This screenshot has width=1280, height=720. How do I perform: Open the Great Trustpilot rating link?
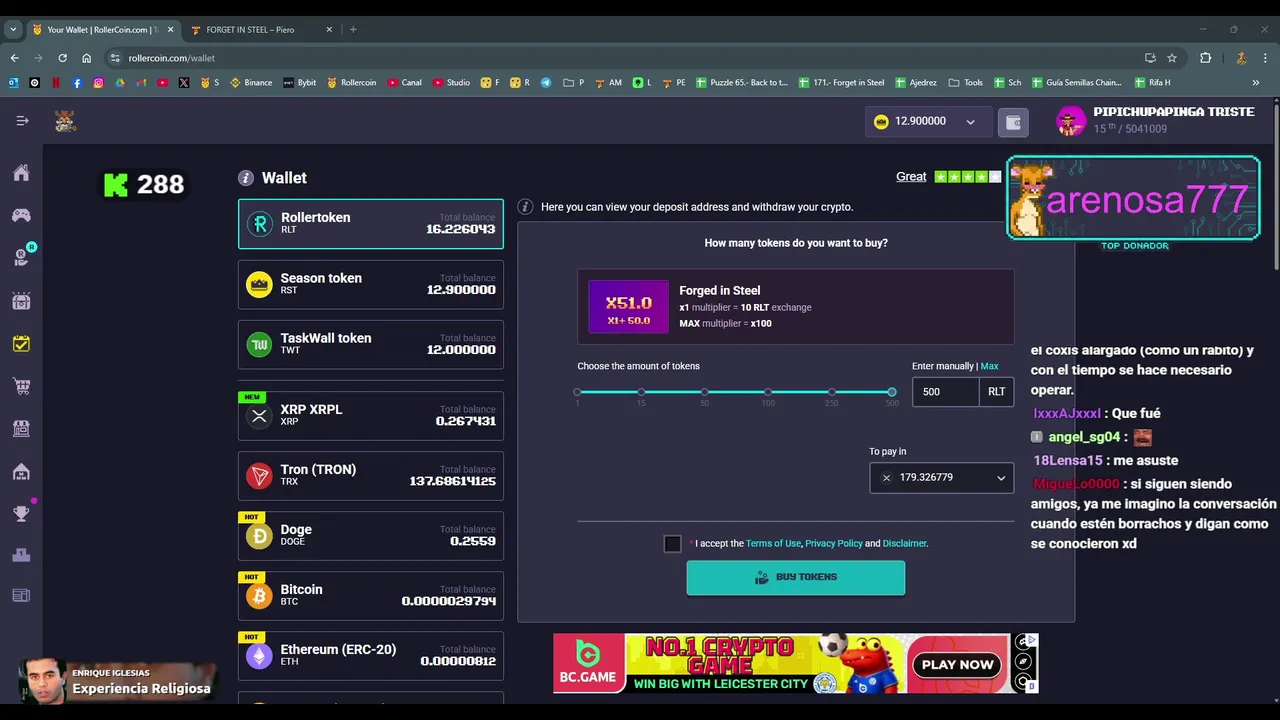coord(911,177)
